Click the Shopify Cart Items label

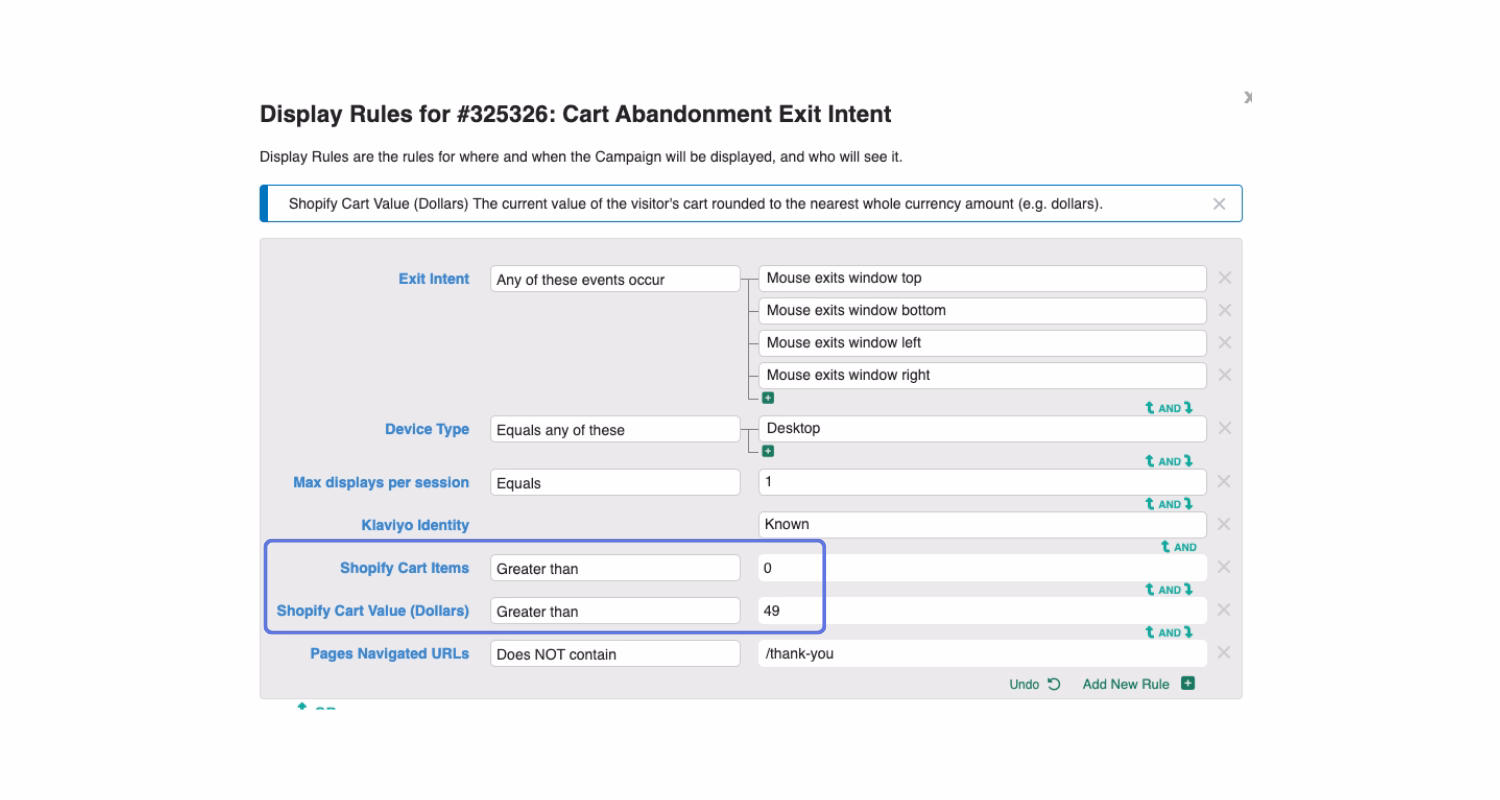pos(404,568)
